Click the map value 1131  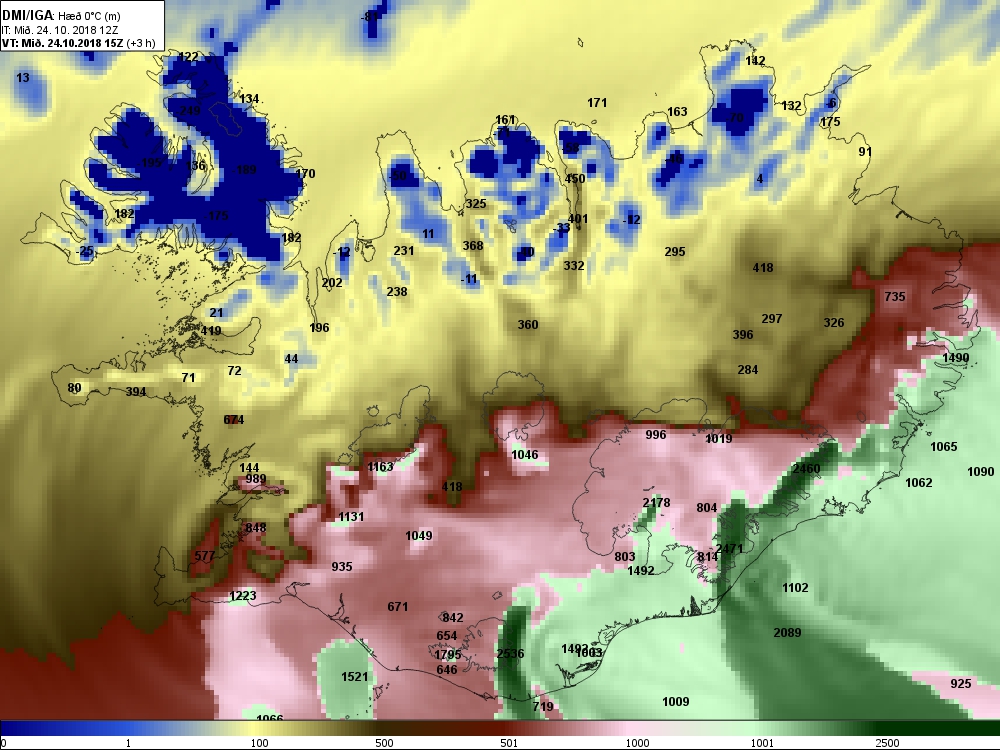pos(351,517)
